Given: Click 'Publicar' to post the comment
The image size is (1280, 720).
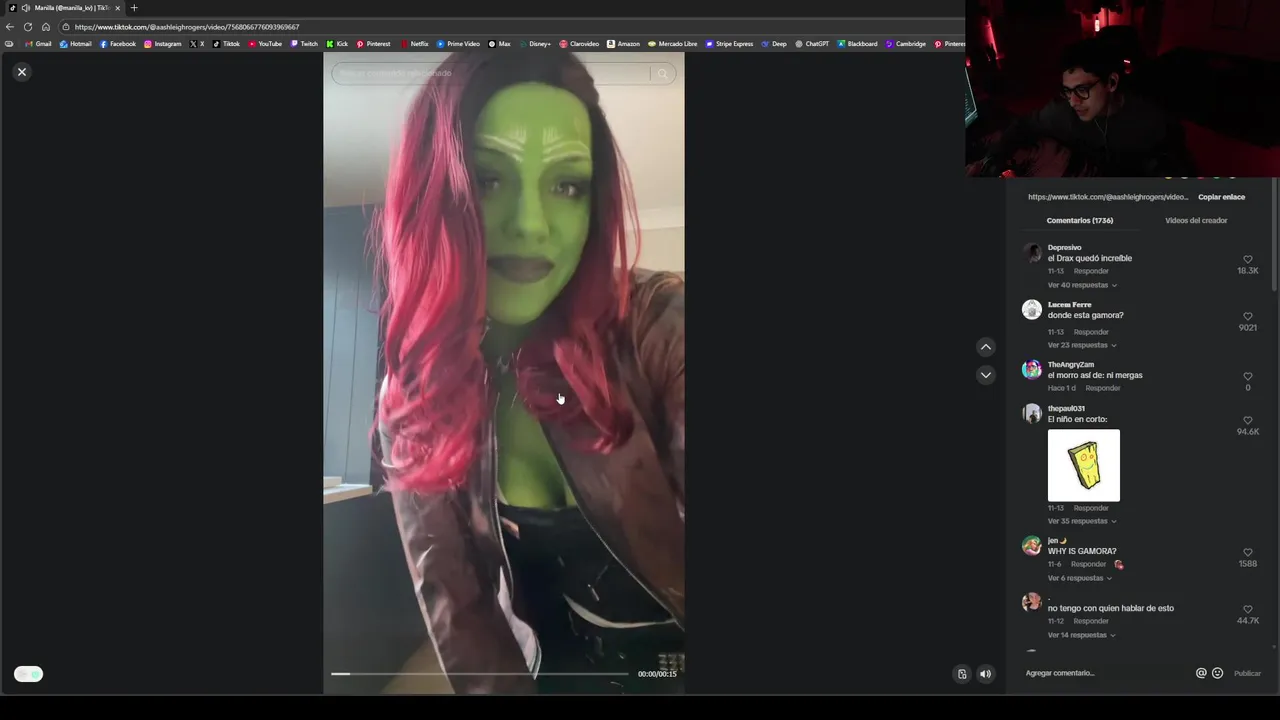Looking at the screenshot, I should (x=1247, y=673).
